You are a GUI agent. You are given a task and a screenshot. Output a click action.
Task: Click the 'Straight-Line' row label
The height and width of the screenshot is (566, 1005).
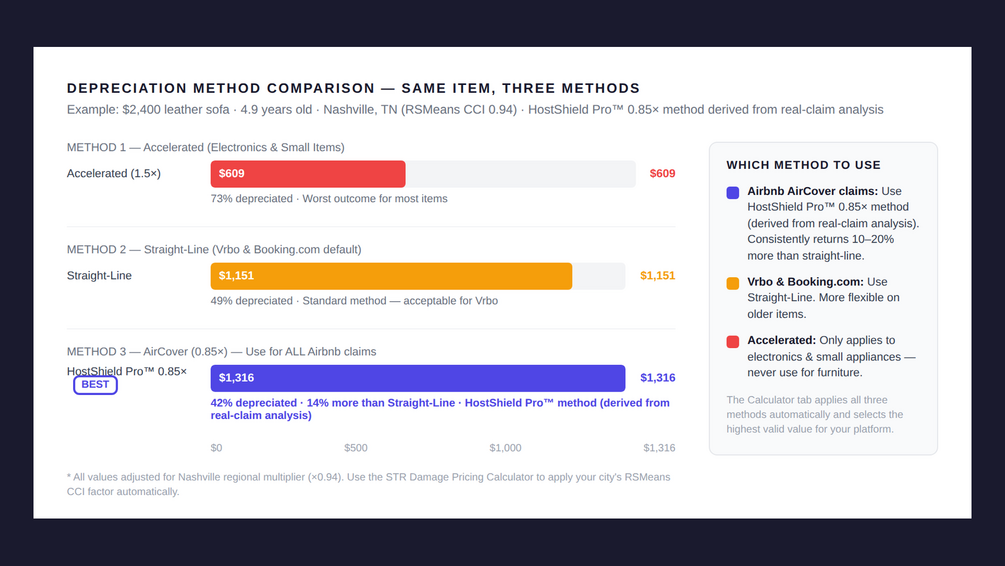99,276
